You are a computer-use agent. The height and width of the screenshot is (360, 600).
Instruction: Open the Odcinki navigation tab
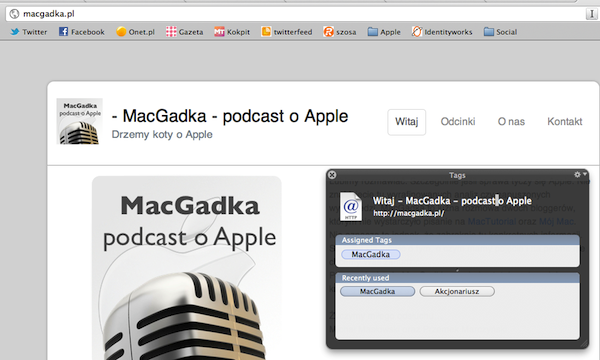pyautogui.click(x=458, y=122)
